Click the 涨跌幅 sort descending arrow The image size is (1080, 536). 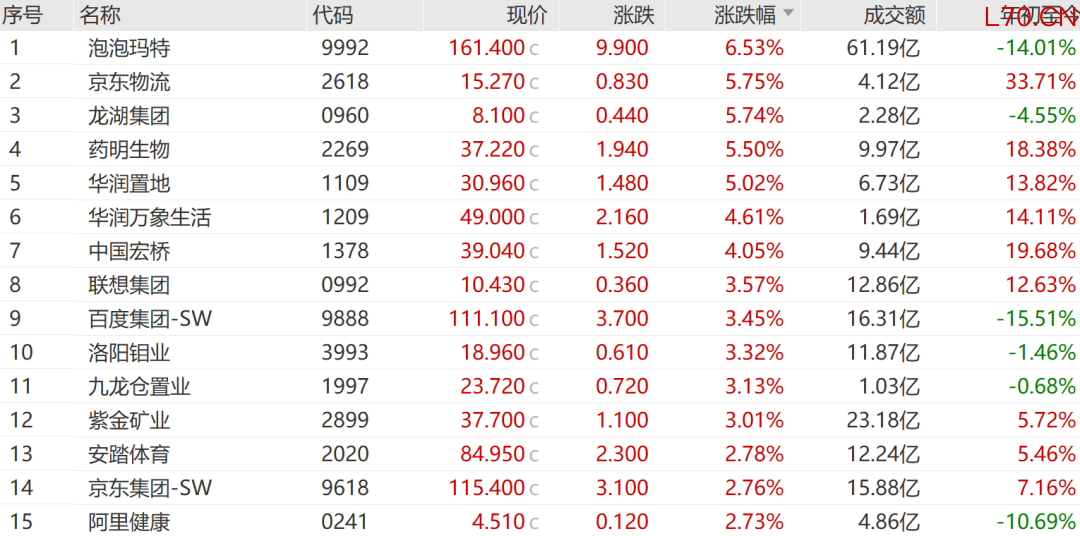pos(788,14)
